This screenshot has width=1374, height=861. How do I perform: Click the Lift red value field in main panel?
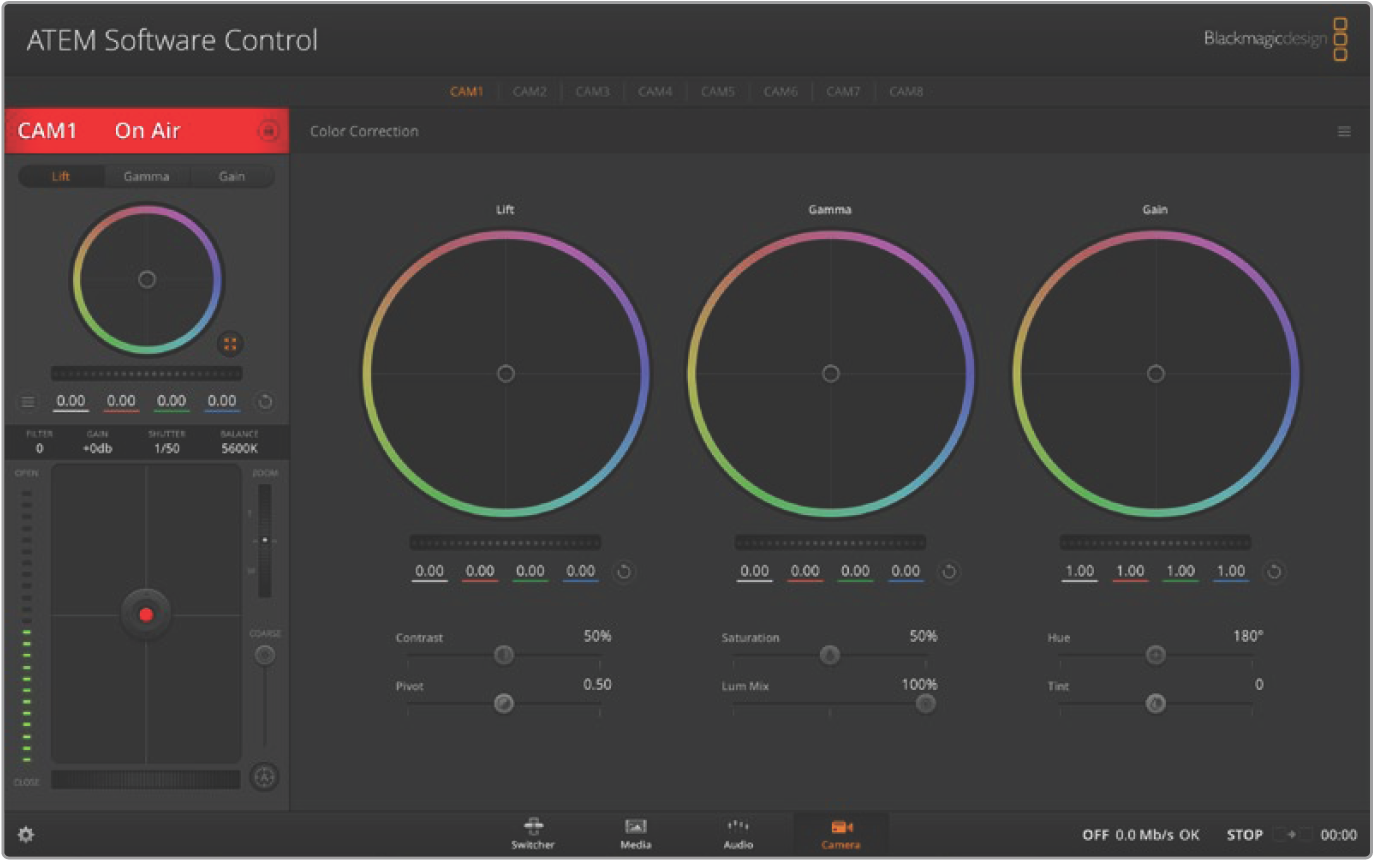coord(480,572)
